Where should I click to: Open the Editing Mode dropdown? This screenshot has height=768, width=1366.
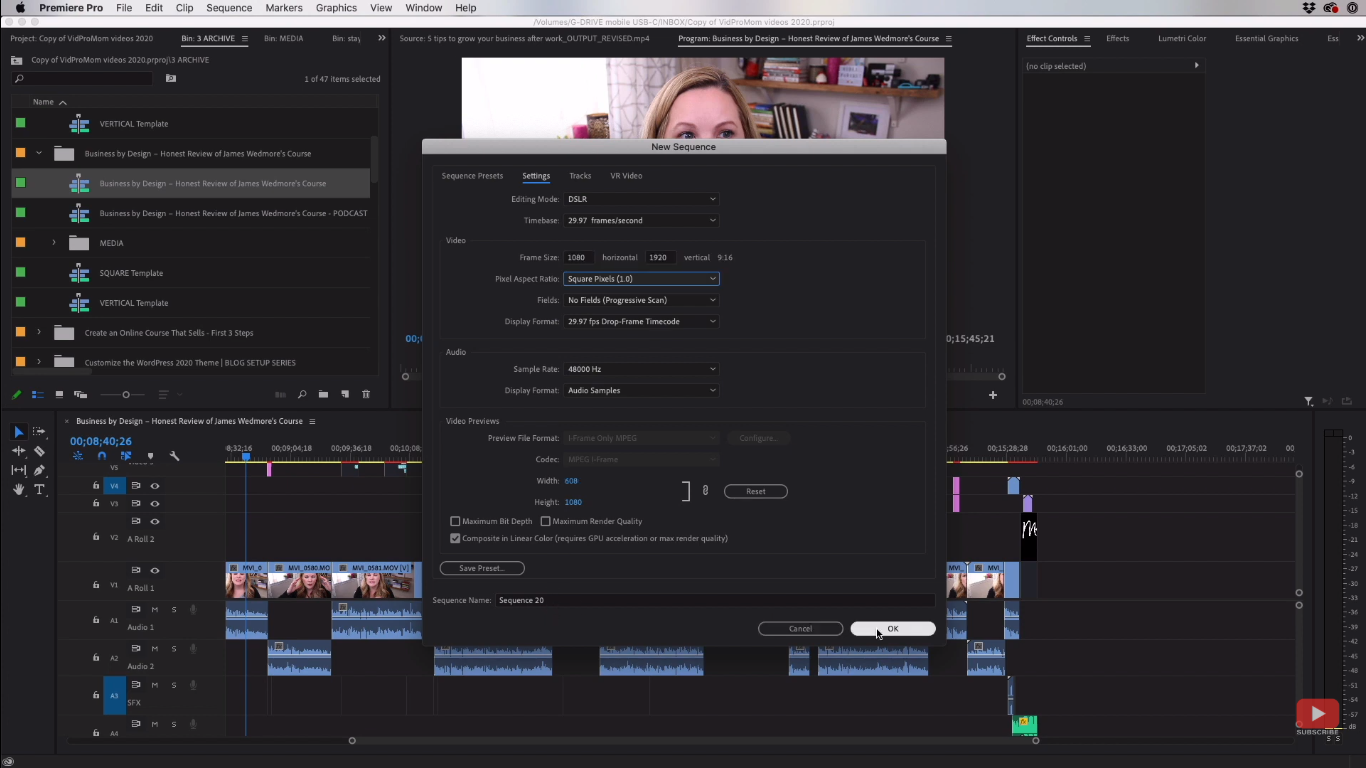click(x=641, y=199)
